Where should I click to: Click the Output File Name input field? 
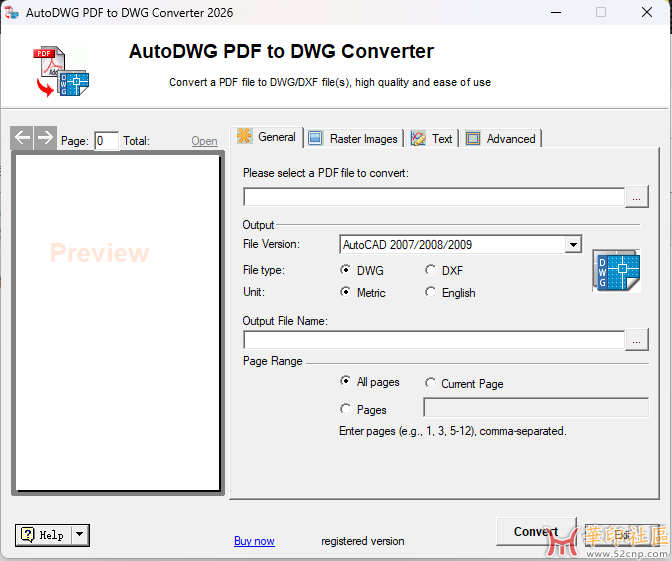(434, 340)
